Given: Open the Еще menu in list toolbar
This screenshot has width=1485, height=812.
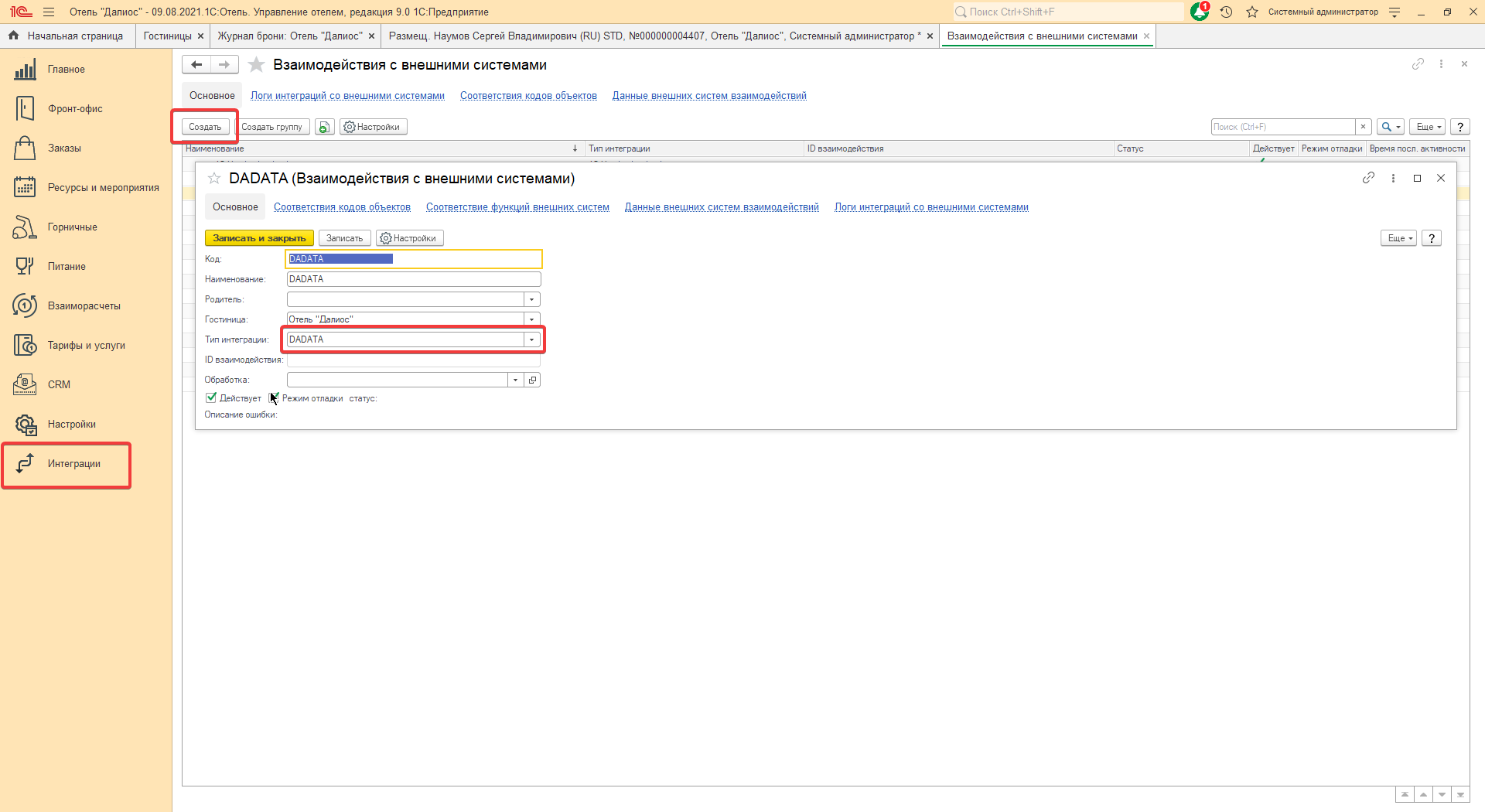Looking at the screenshot, I should tap(1427, 127).
